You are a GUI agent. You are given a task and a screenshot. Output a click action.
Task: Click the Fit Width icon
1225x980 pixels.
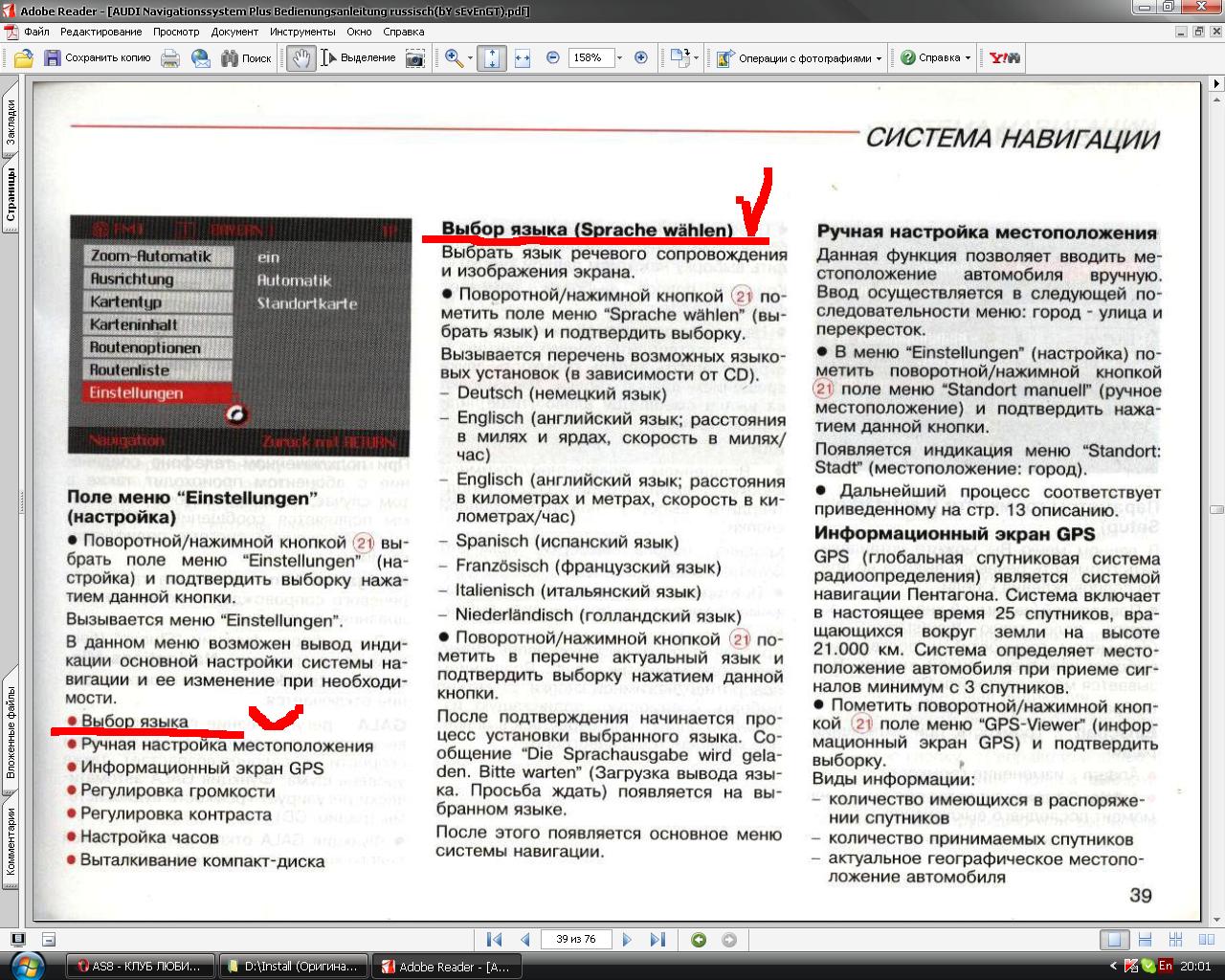[x=522, y=58]
